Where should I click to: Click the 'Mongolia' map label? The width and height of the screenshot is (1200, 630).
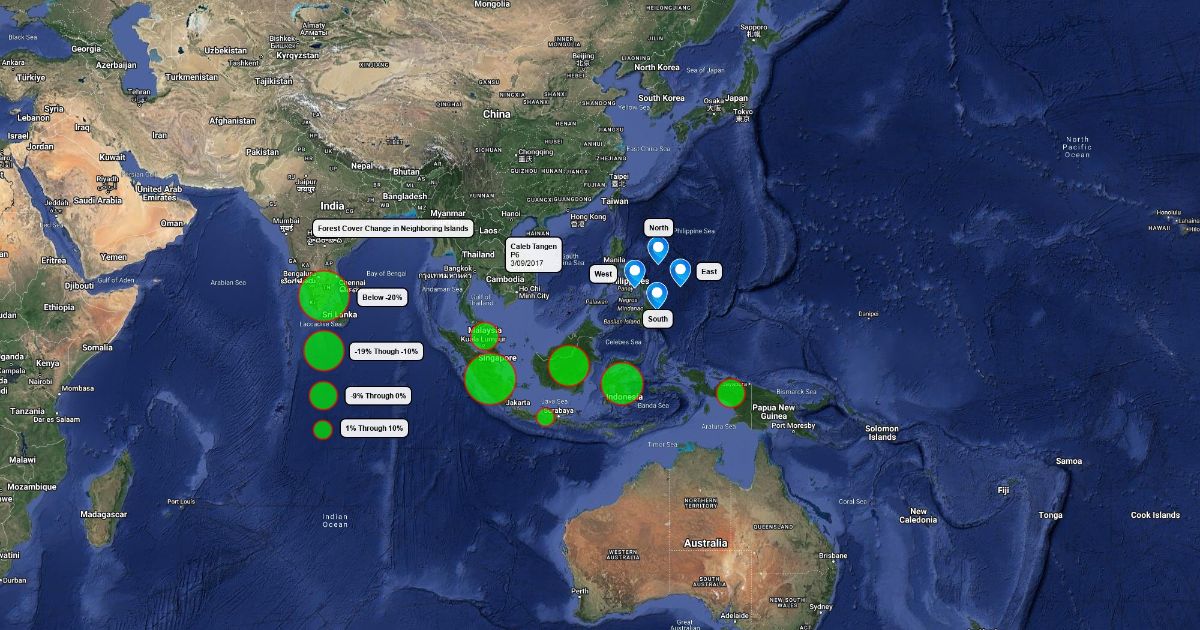[x=492, y=4]
